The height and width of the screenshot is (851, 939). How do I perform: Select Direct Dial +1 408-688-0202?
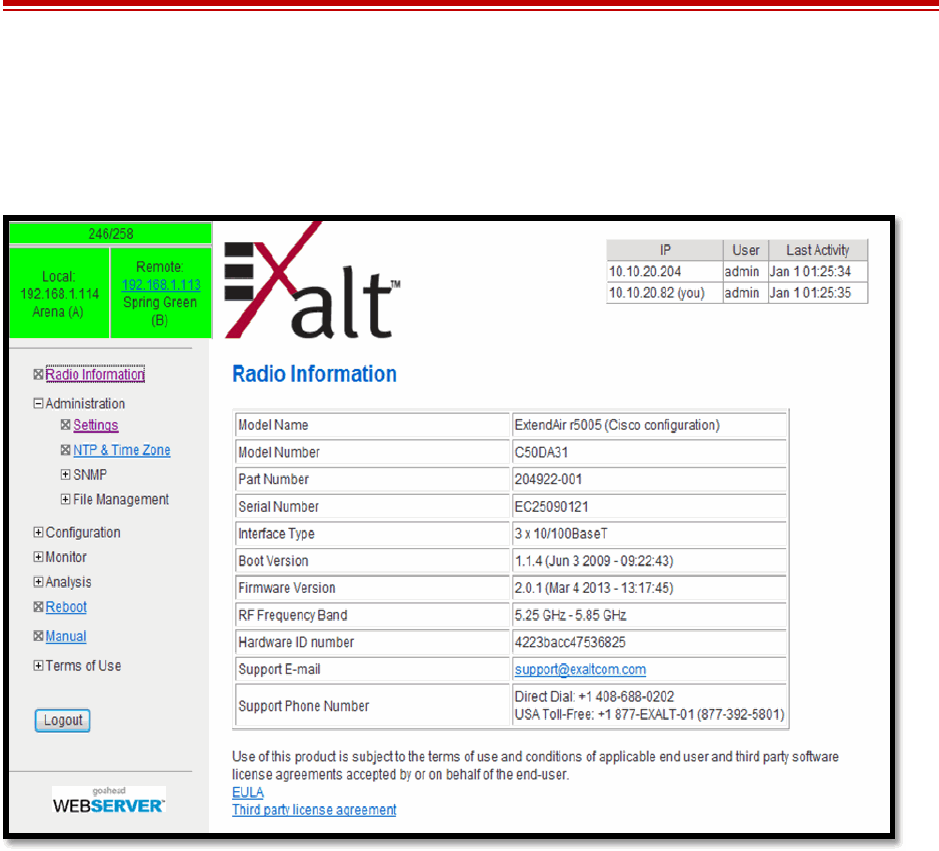pos(595,696)
